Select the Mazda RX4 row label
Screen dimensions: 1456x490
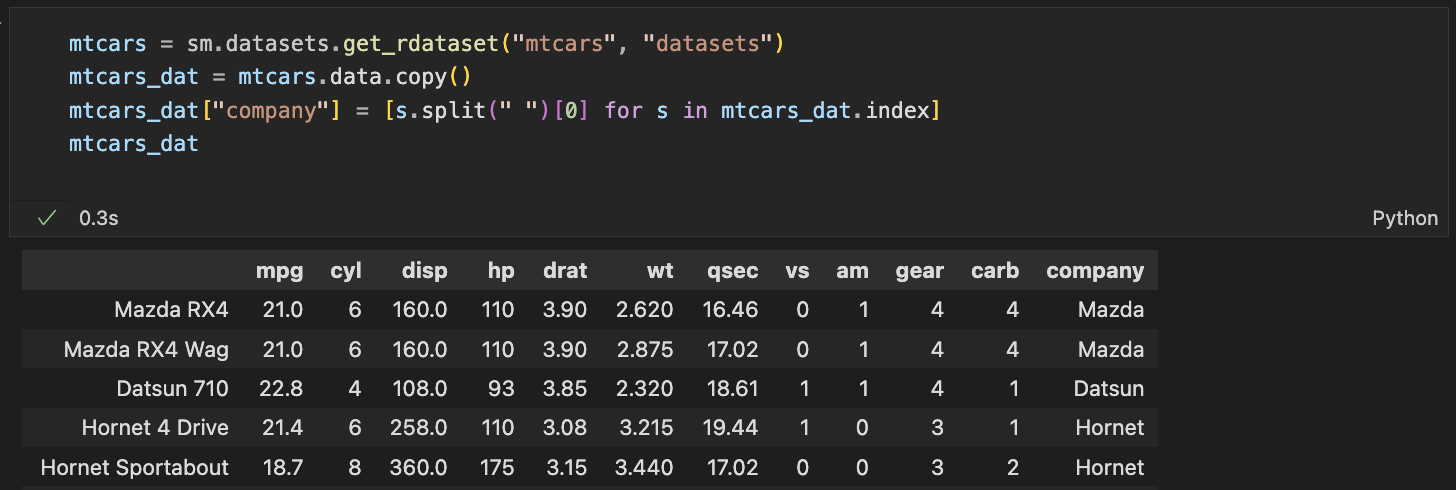[172, 310]
